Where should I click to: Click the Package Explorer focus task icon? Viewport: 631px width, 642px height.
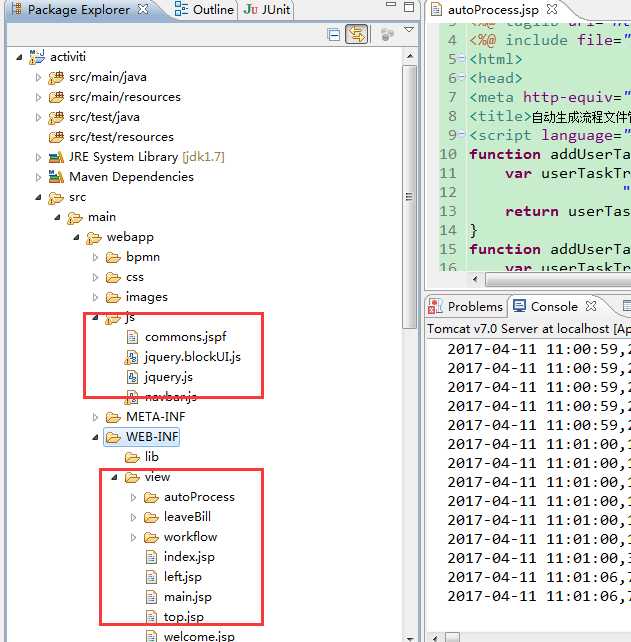coord(386,35)
